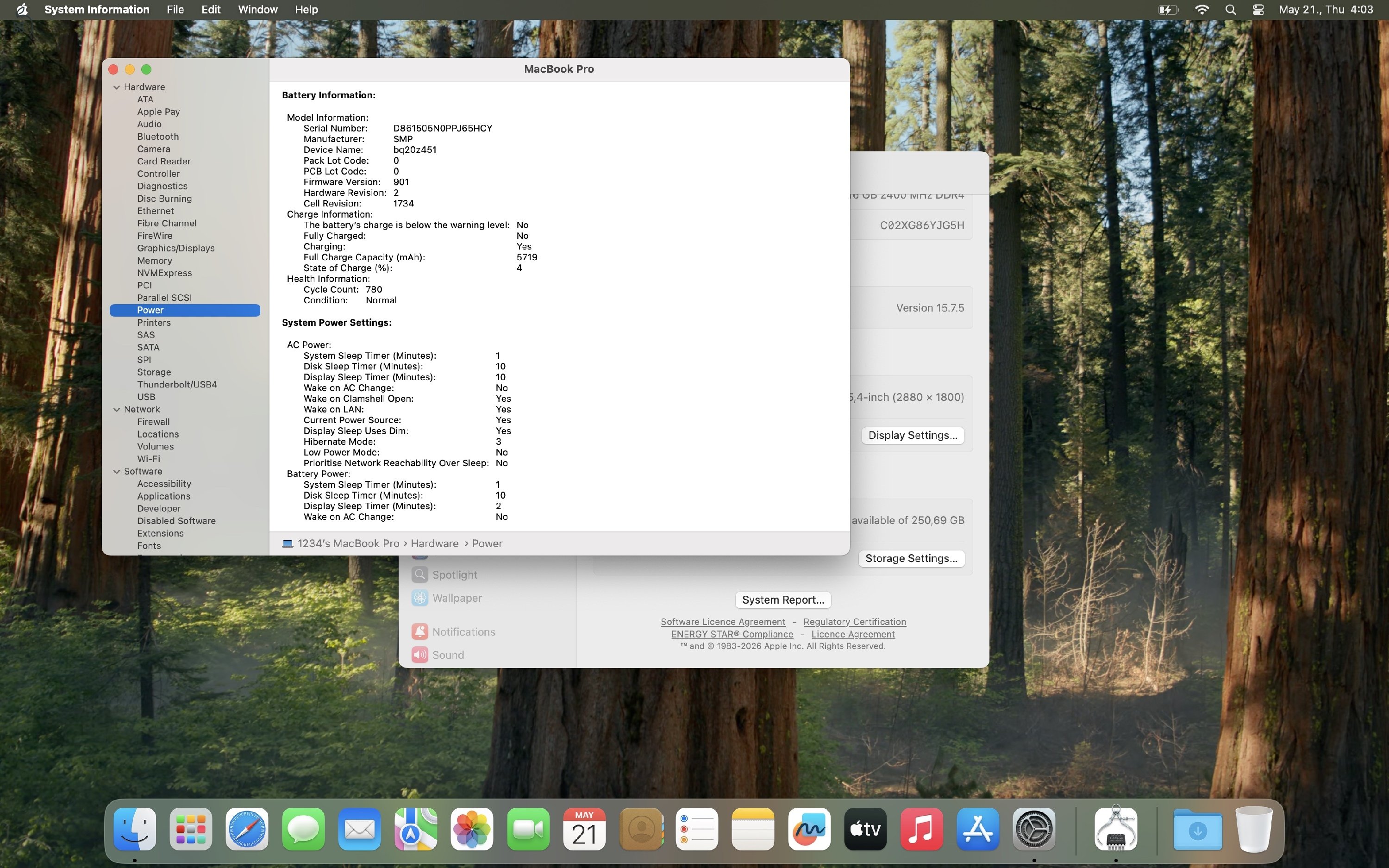The height and width of the screenshot is (868, 1389).
Task: Open the Window menu
Action: pos(258,10)
